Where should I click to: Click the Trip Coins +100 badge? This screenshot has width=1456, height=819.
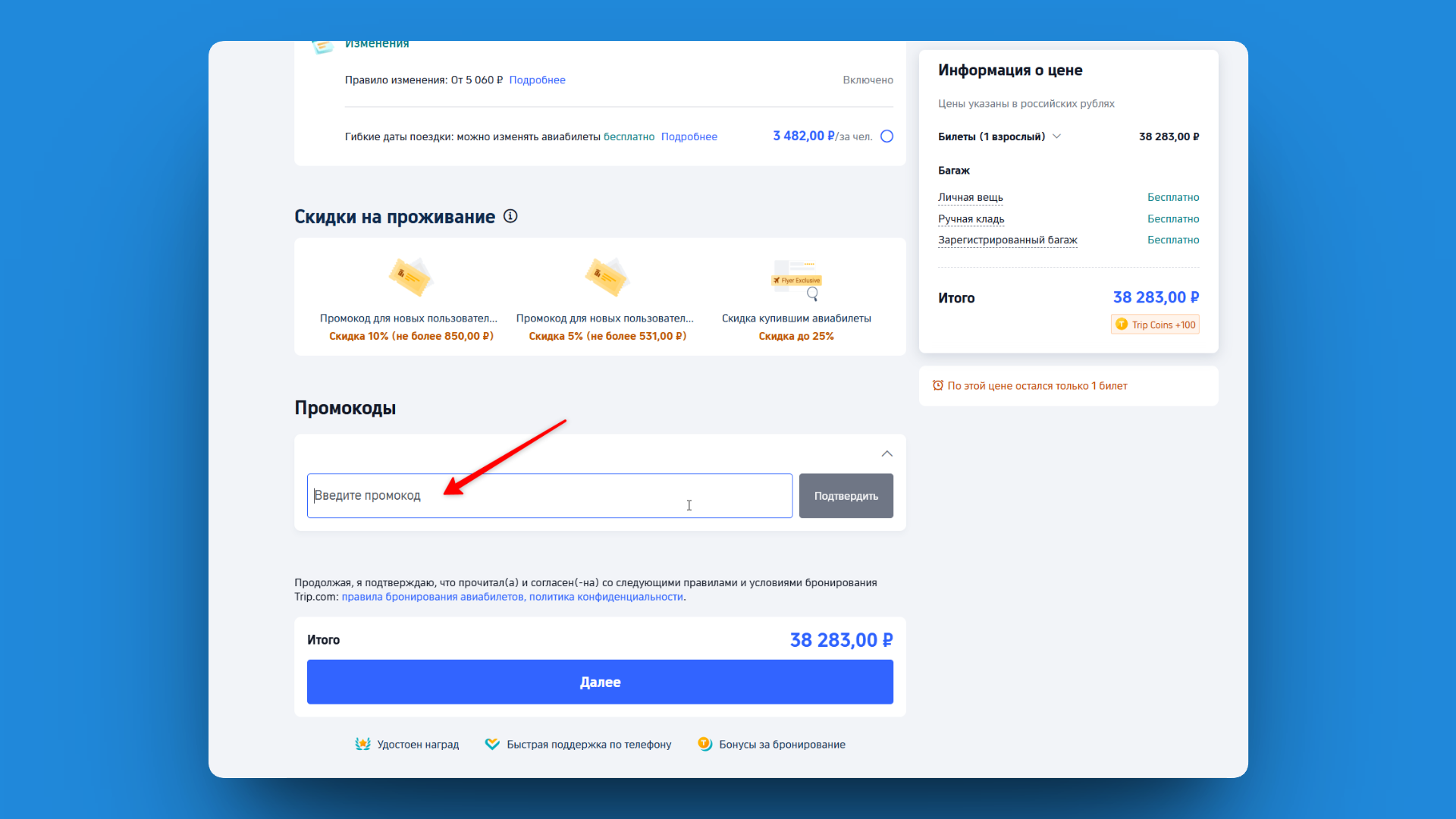pos(1154,324)
